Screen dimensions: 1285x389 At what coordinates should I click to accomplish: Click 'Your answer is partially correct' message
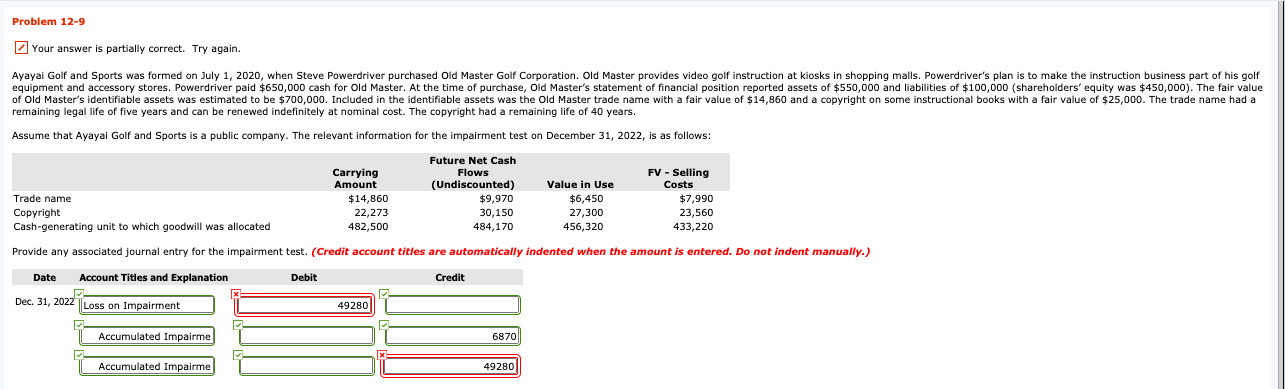(x=136, y=49)
